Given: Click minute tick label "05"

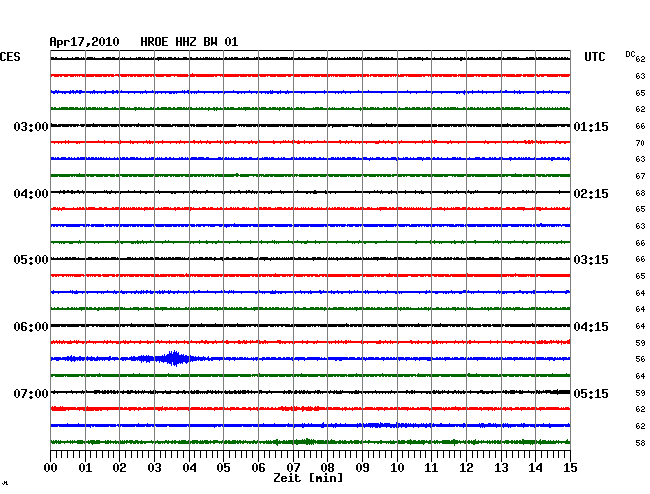Looking at the screenshot, I should coord(223,467).
